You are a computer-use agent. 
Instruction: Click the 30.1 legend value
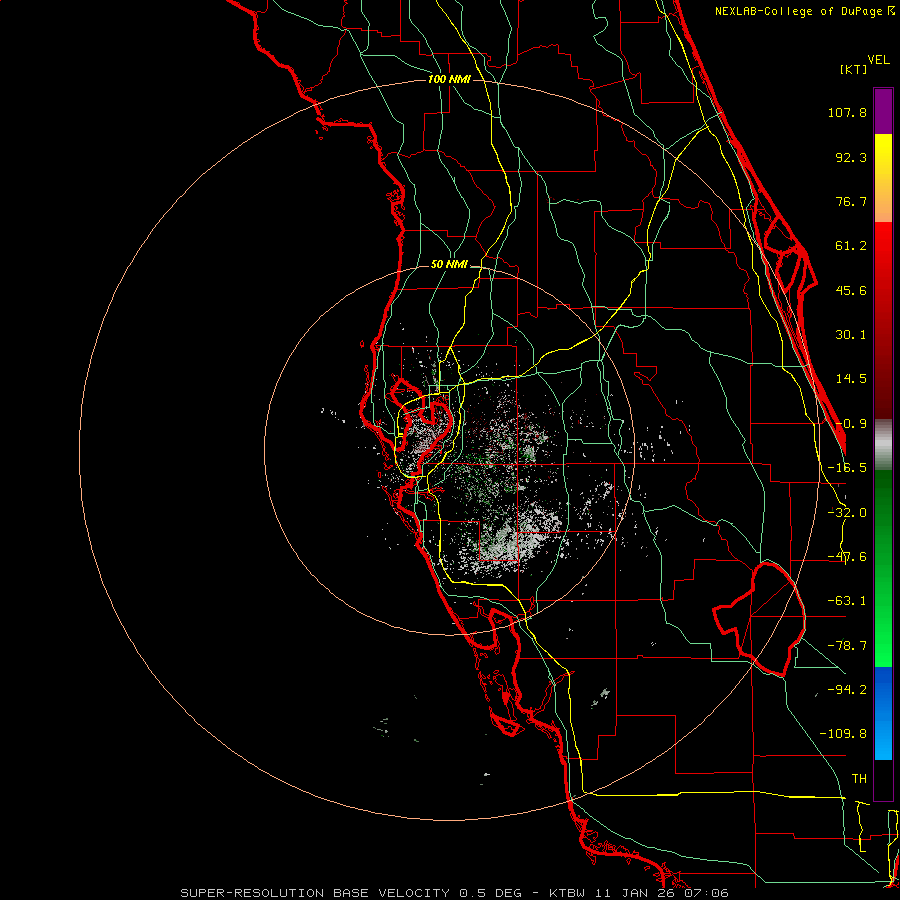pyautogui.click(x=851, y=335)
